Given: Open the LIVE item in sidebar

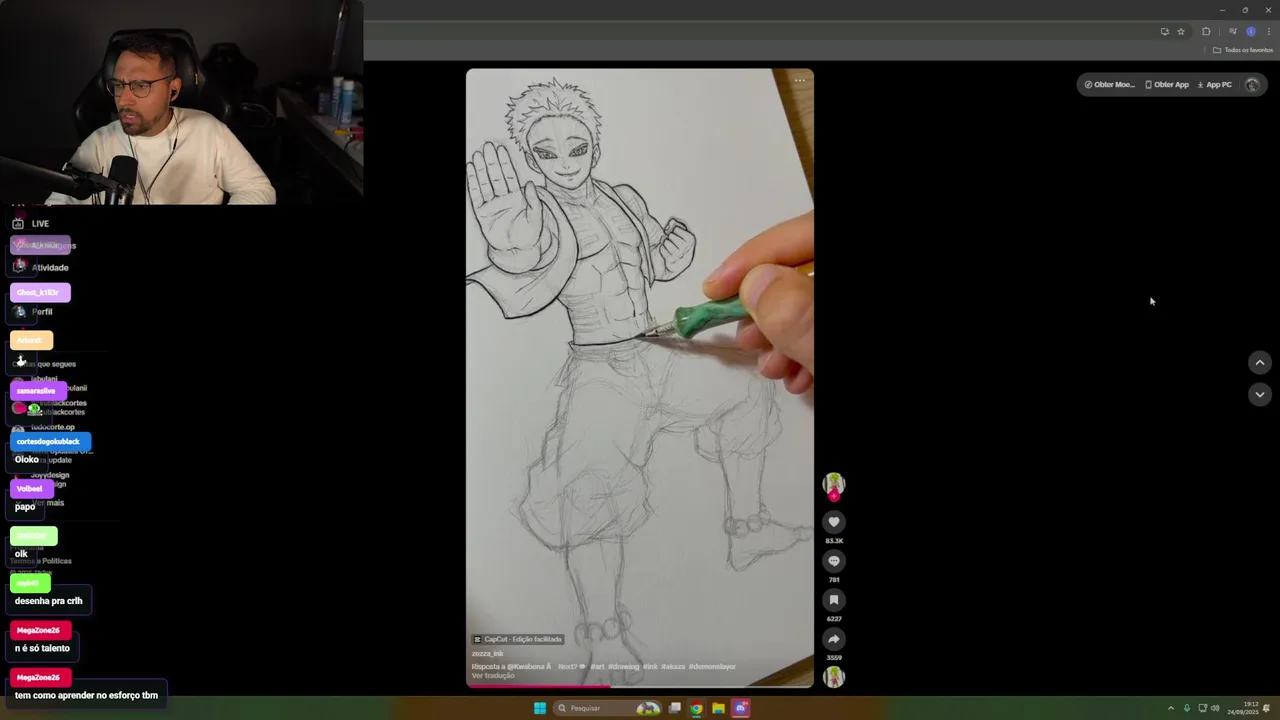Looking at the screenshot, I should (30, 224).
